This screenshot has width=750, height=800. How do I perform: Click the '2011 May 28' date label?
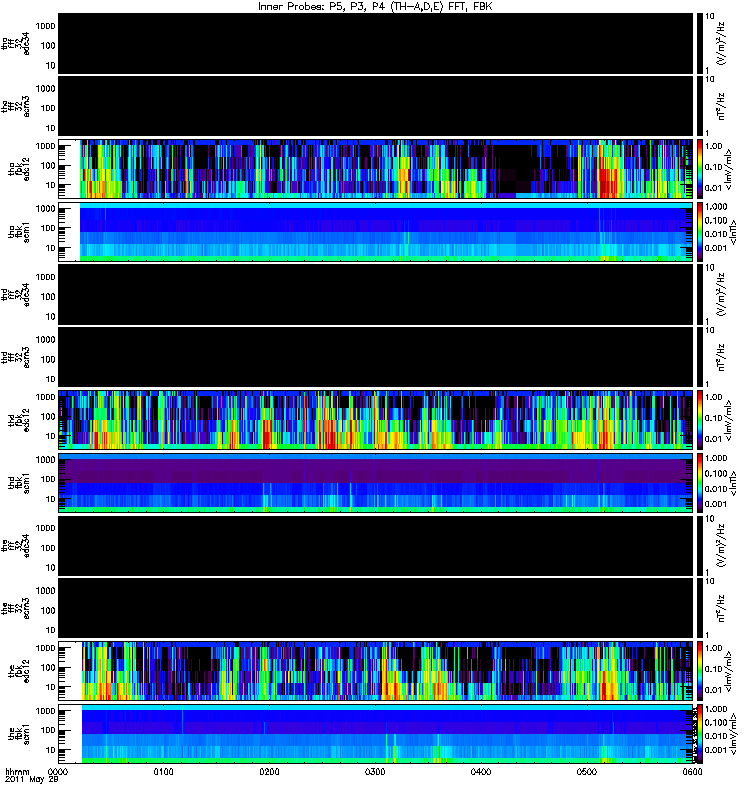pos(32,780)
